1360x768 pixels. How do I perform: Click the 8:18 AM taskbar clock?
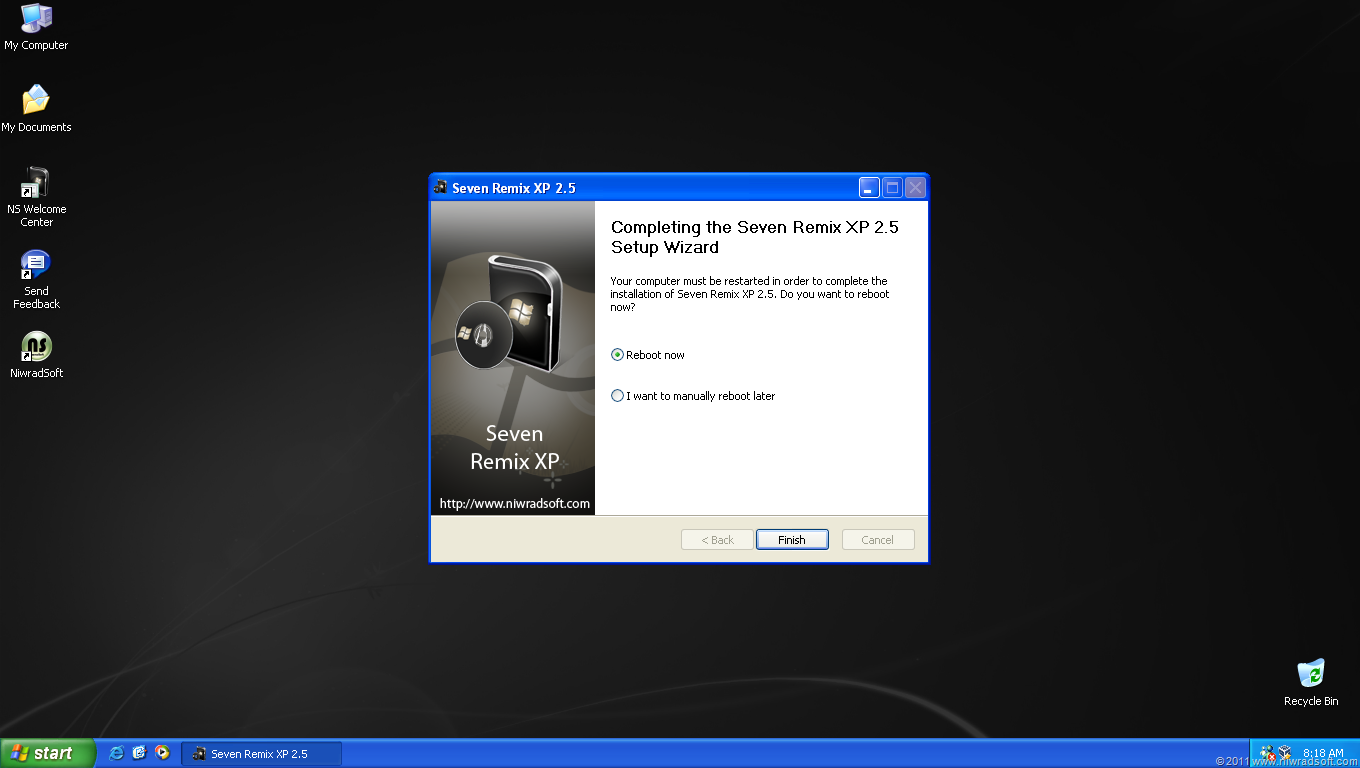pyautogui.click(x=1323, y=753)
